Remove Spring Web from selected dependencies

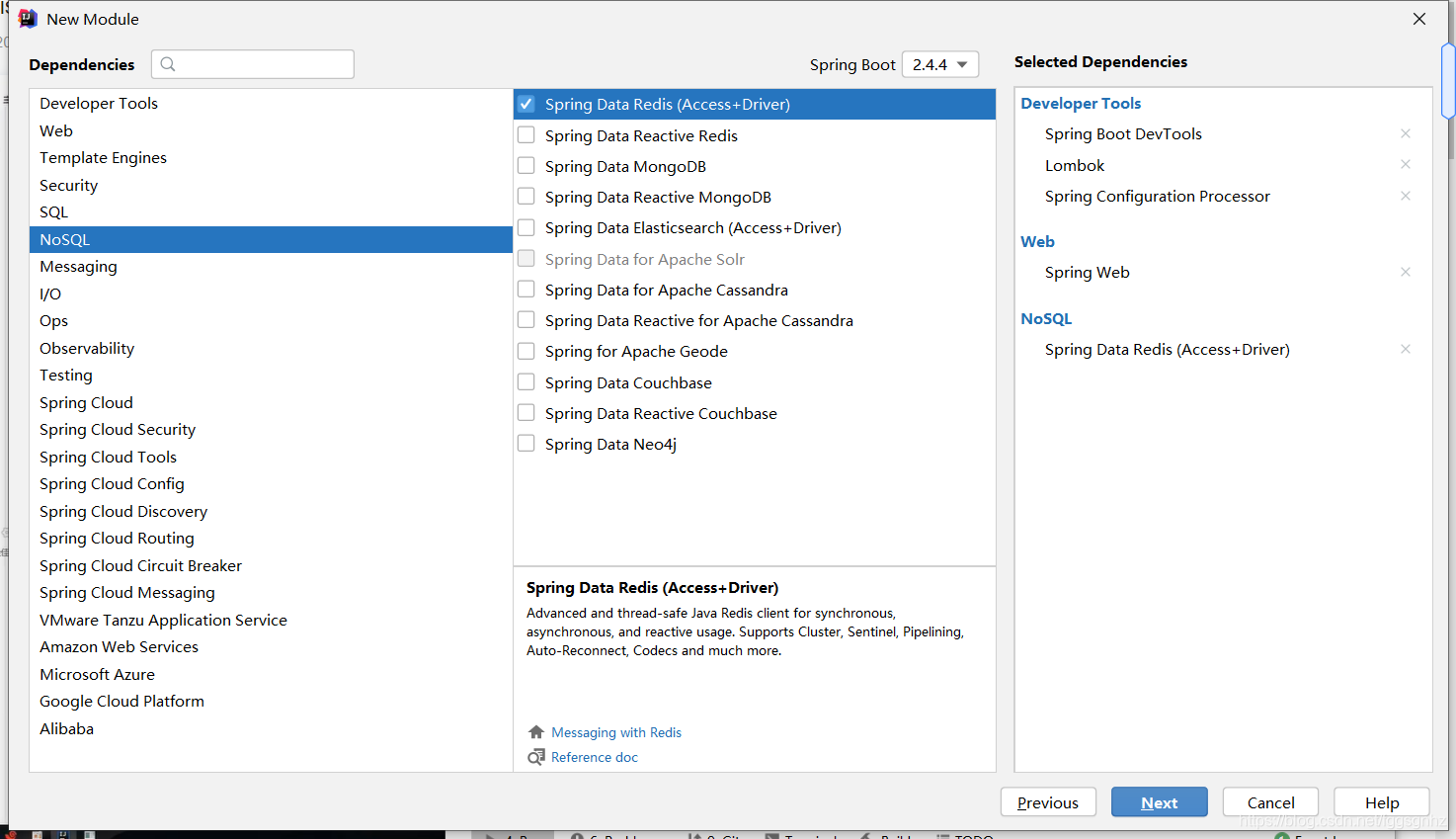click(1405, 272)
